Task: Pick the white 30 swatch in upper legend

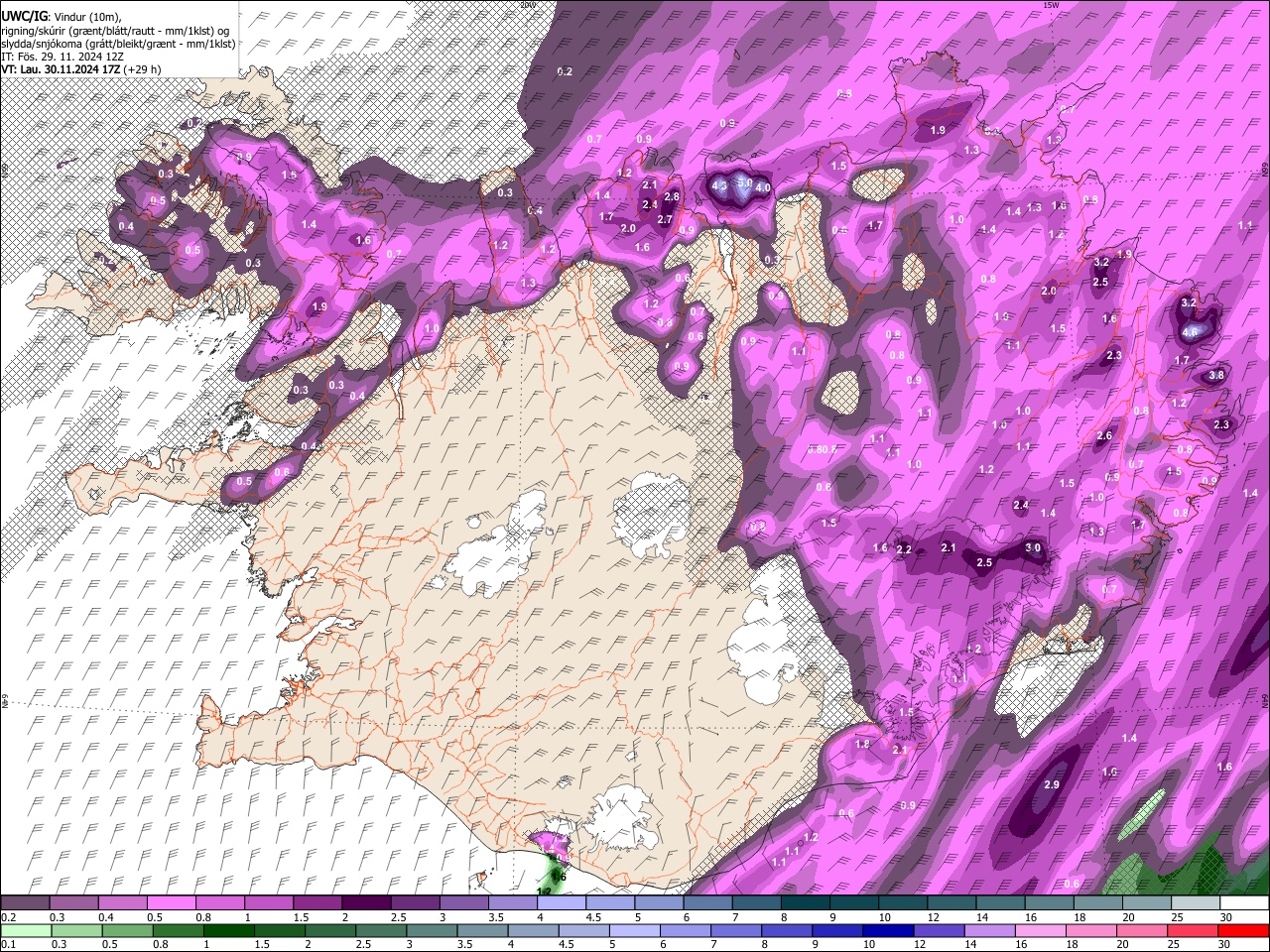Action: point(1244,903)
